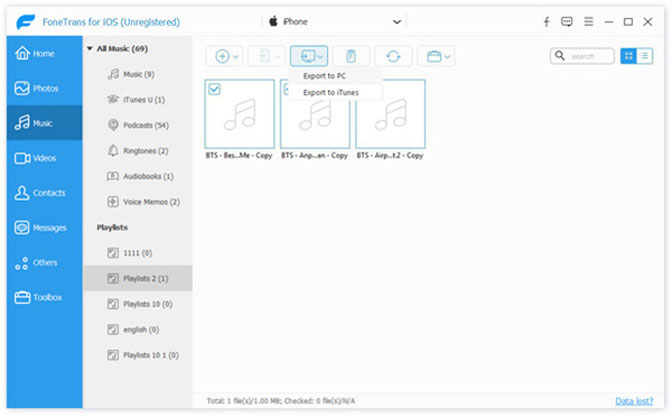Click the Playlists heading
The width and height of the screenshot is (672, 416).
coord(112,227)
